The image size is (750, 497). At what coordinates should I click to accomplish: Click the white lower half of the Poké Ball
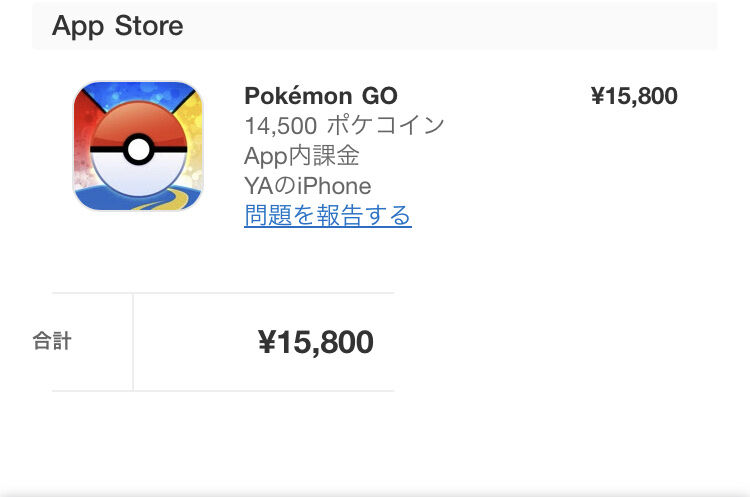tap(139, 175)
